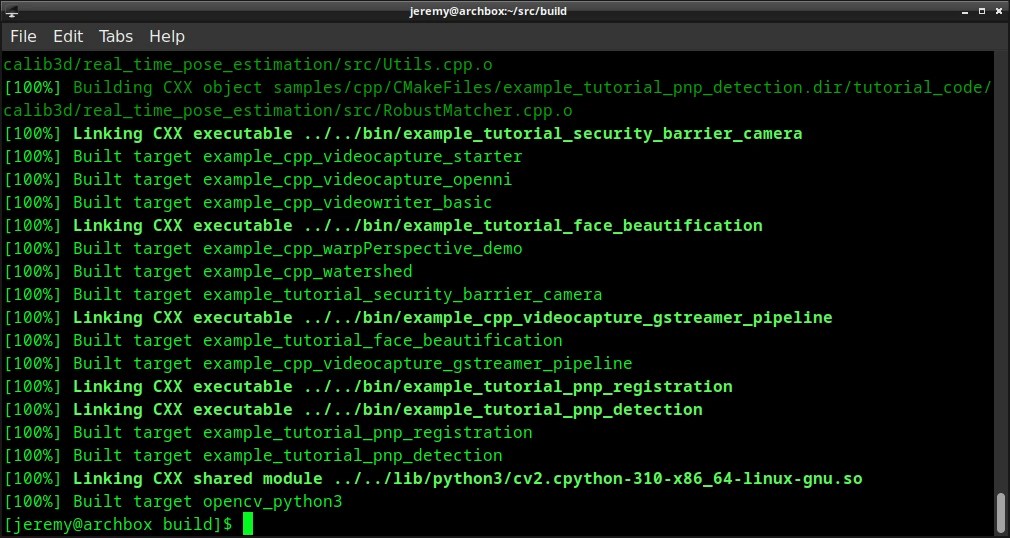Image resolution: width=1010 pixels, height=538 pixels.
Task: Close the terminal window
Action: coord(998,11)
